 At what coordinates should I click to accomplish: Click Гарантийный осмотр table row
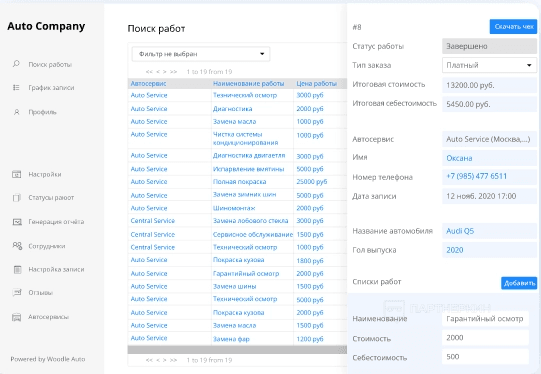coord(237,274)
